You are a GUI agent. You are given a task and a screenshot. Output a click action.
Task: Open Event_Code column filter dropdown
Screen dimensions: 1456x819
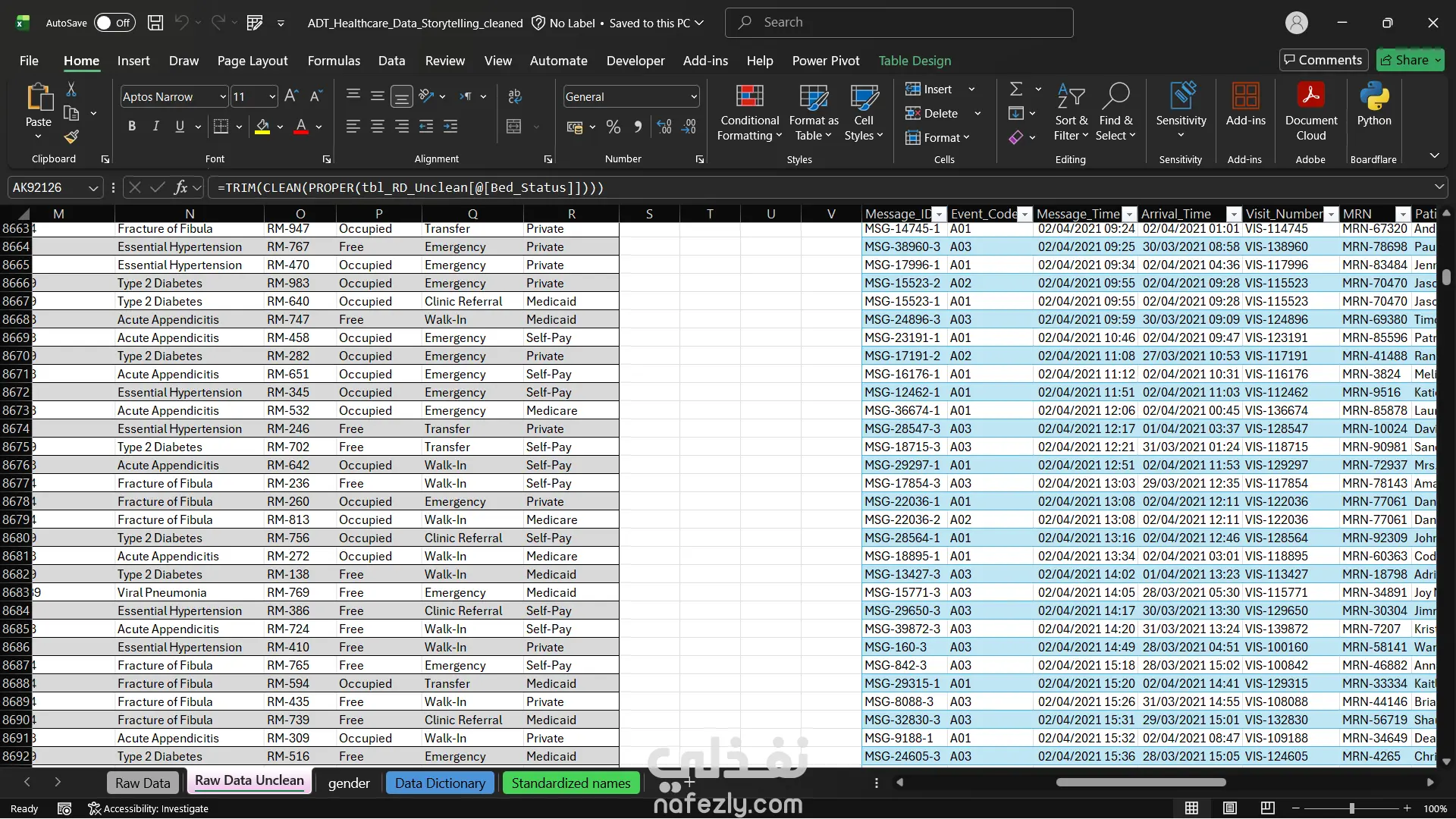(1025, 215)
